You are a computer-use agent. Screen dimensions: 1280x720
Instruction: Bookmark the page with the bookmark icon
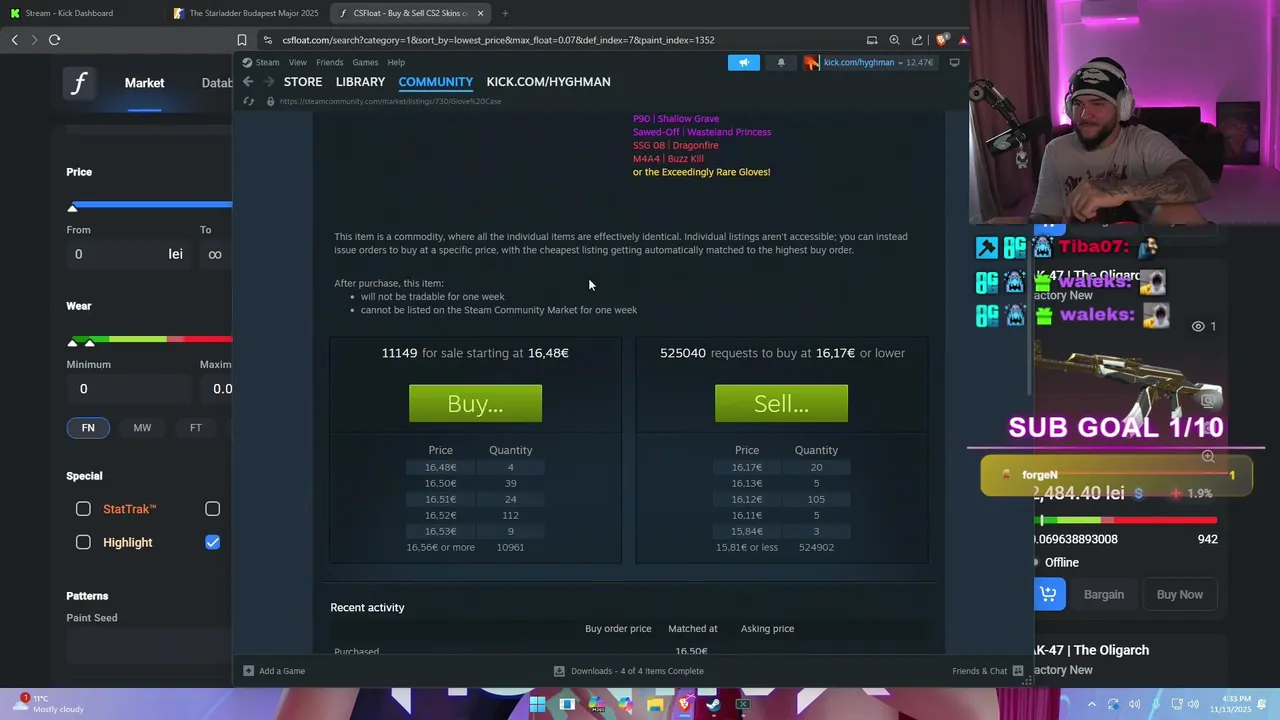[242, 40]
